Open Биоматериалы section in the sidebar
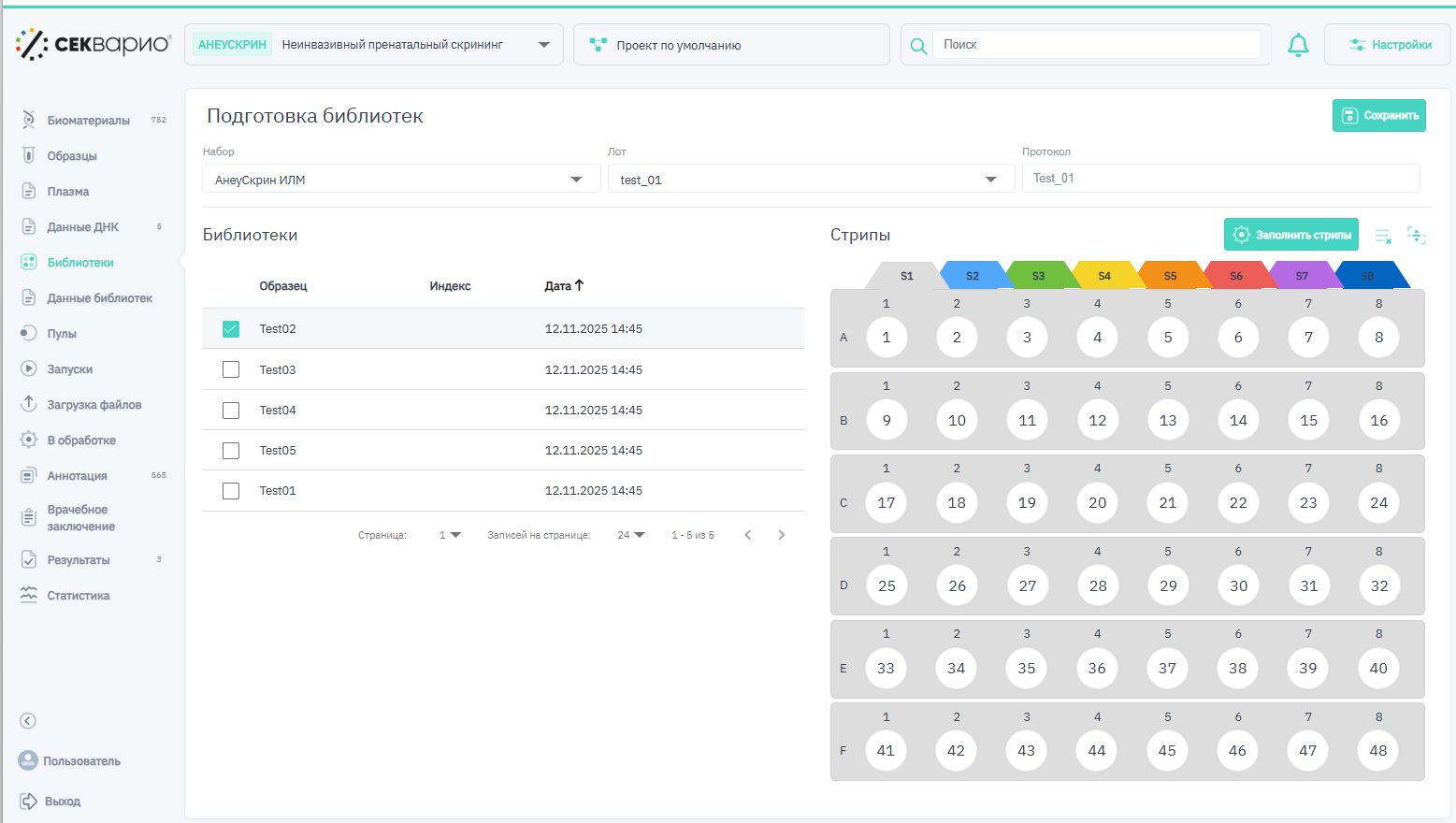This screenshot has height=823, width=1456. pyautogui.click(x=88, y=121)
